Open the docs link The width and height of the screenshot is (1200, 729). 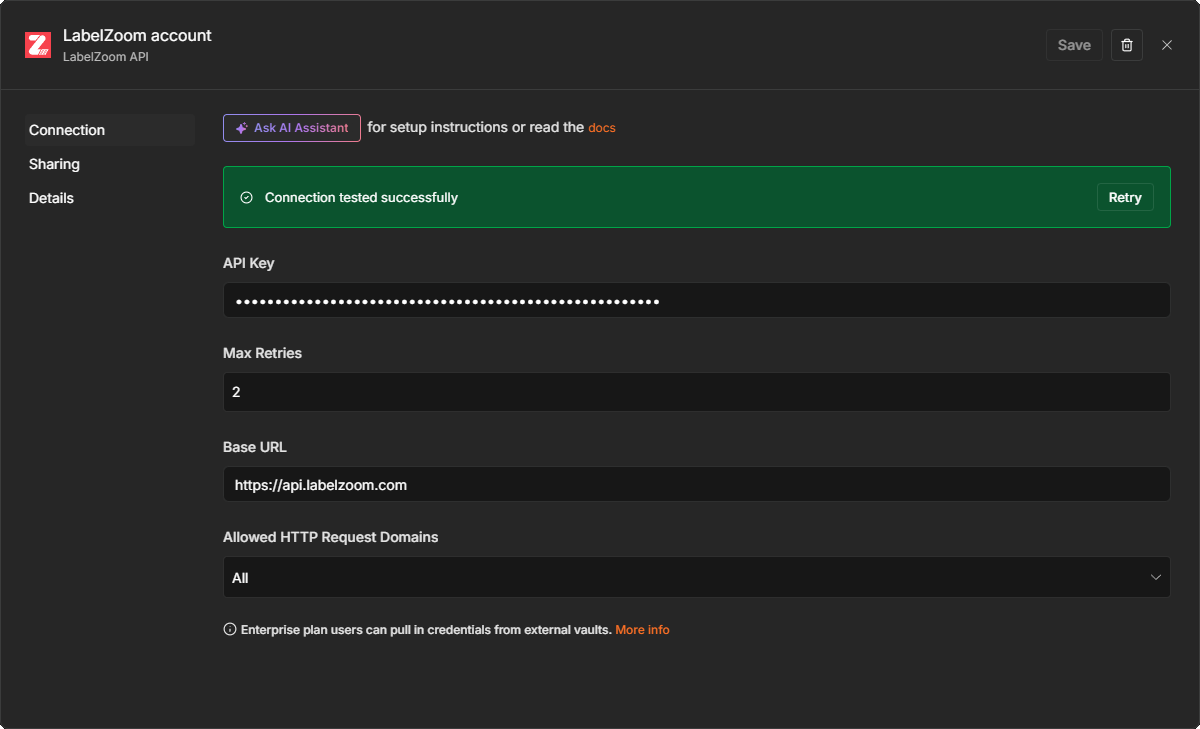coord(602,128)
